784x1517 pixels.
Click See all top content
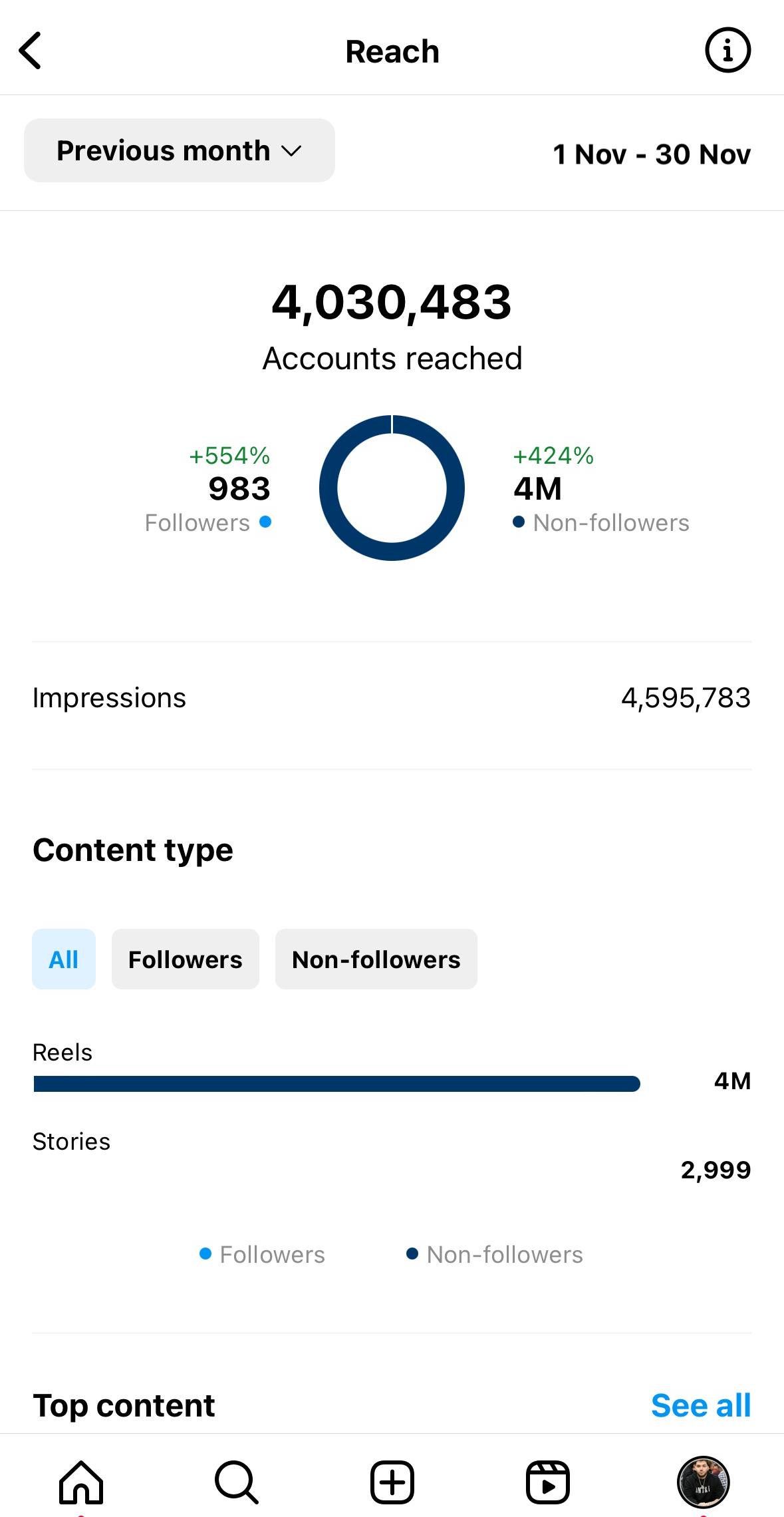click(700, 1405)
